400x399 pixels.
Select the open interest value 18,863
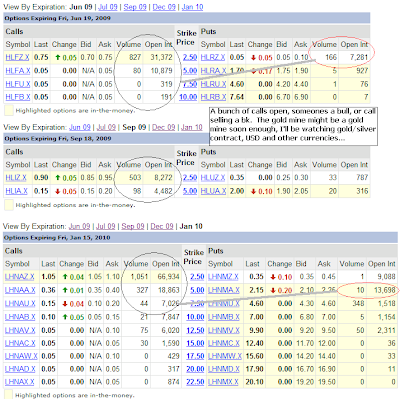(x=169, y=290)
